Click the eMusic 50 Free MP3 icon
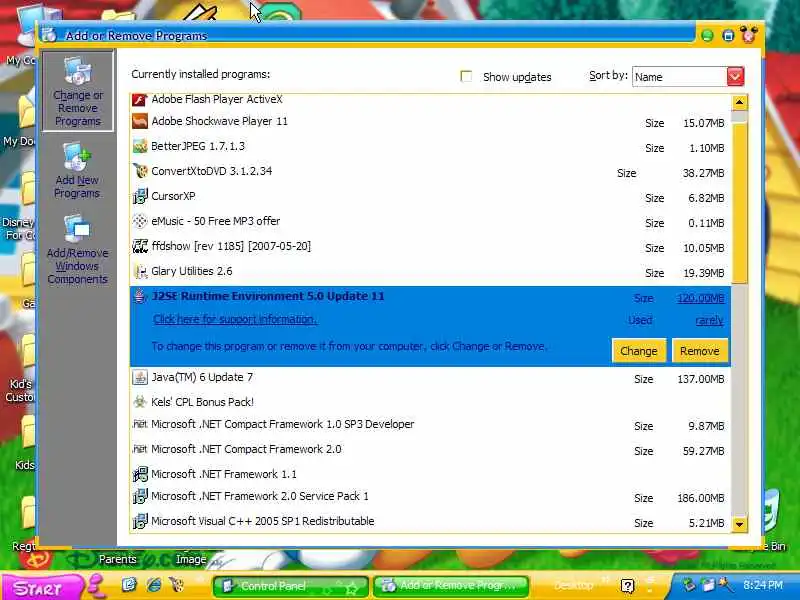Viewport: 800px width, 600px height. click(140, 221)
